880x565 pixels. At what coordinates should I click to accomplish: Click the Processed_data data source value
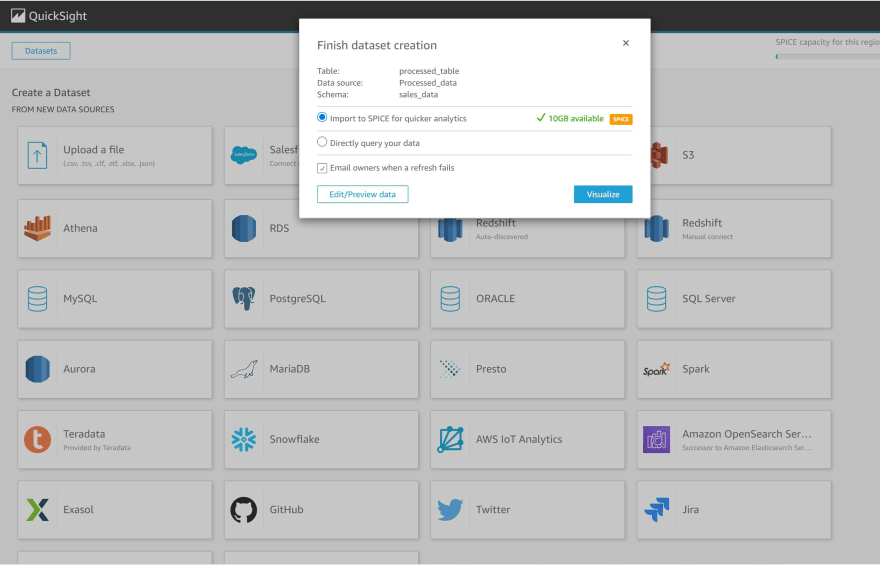click(428, 83)
